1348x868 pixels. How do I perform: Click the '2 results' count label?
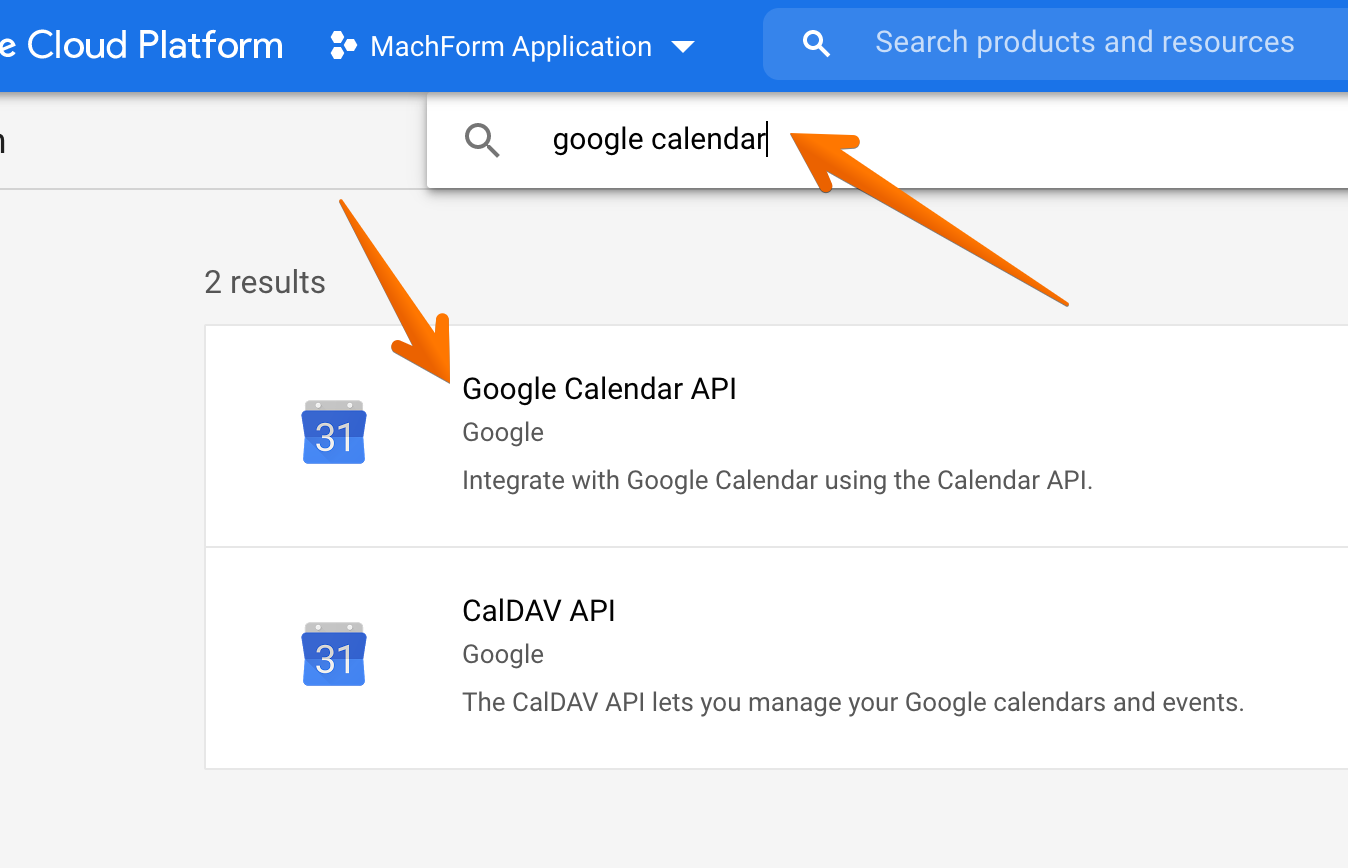(265, 283)
